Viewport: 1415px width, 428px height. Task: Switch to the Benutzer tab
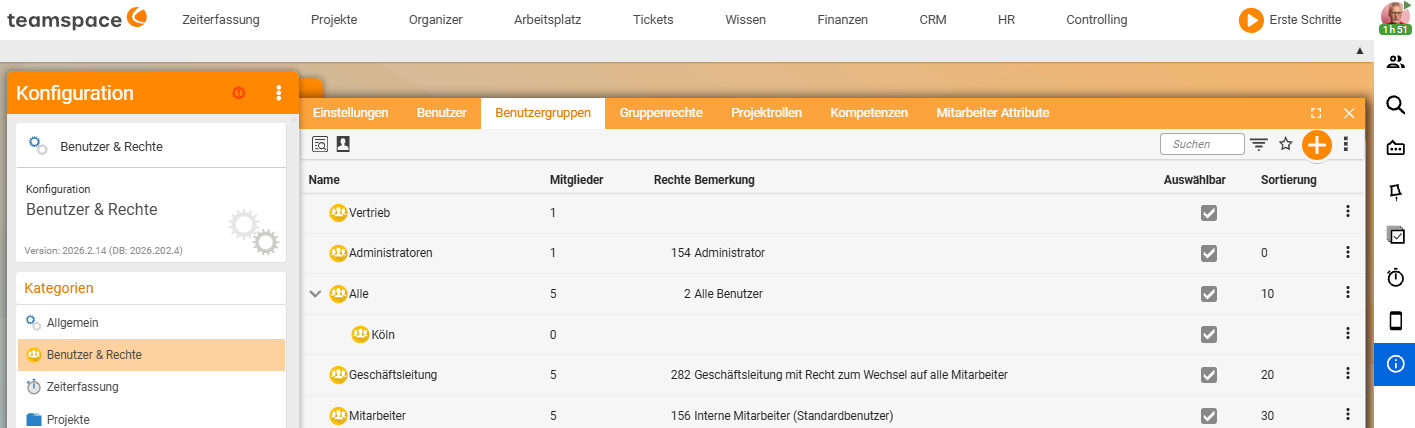[x=442, y=113]
